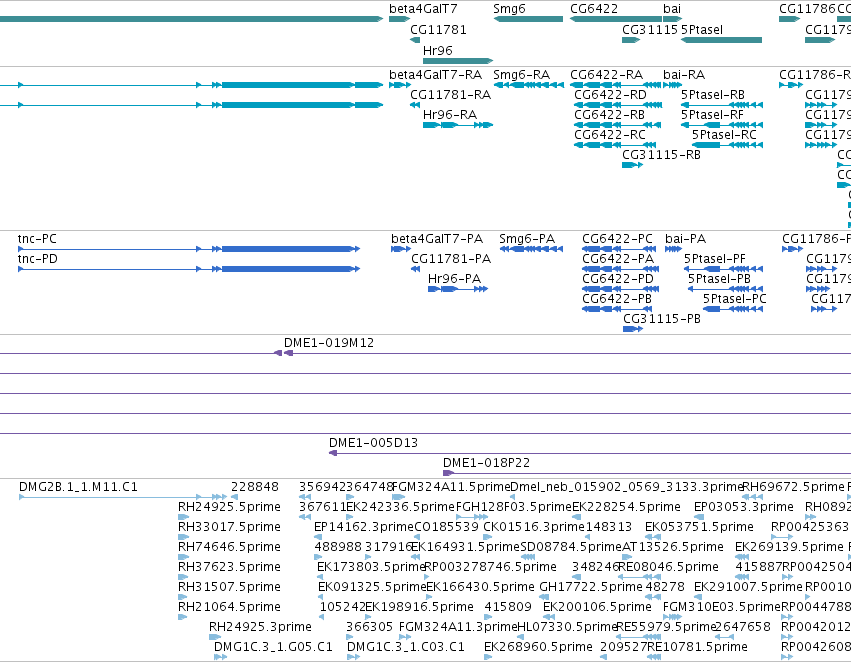This screenshot has width=851, height=662.
Task: Select the DMG1C.3_1.C03.C1 EST label
Action: click(406, 647)
